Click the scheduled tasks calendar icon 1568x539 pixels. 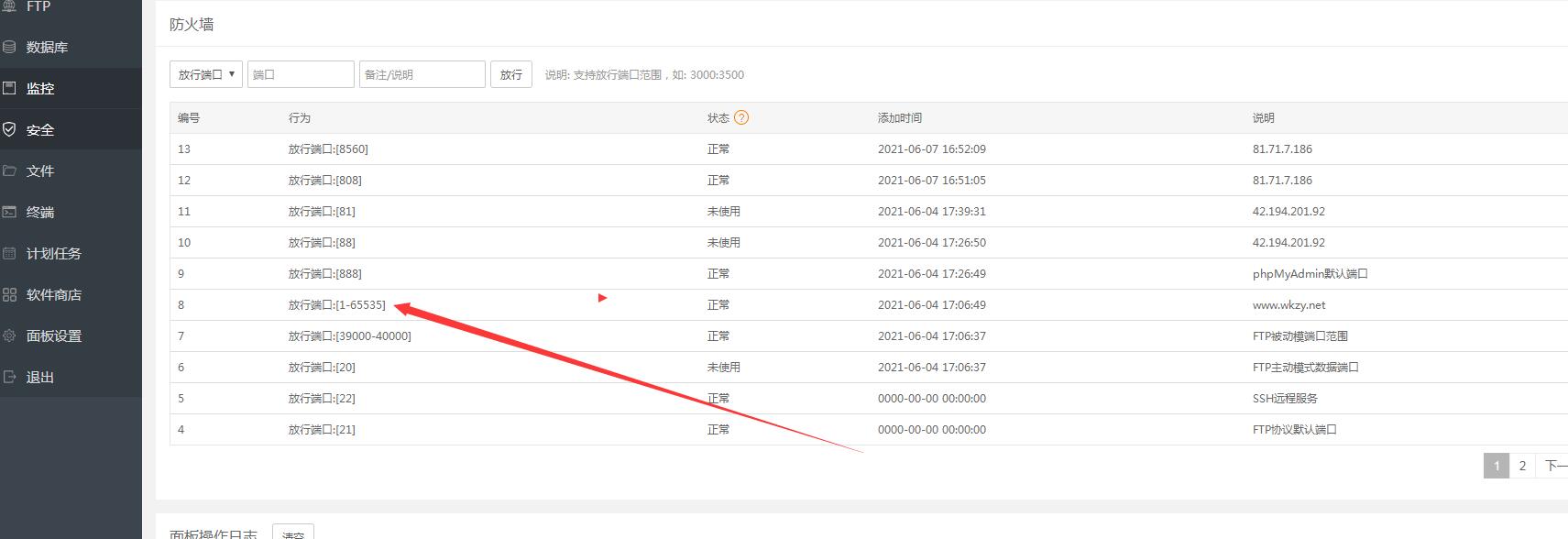[x=9, y=253]
